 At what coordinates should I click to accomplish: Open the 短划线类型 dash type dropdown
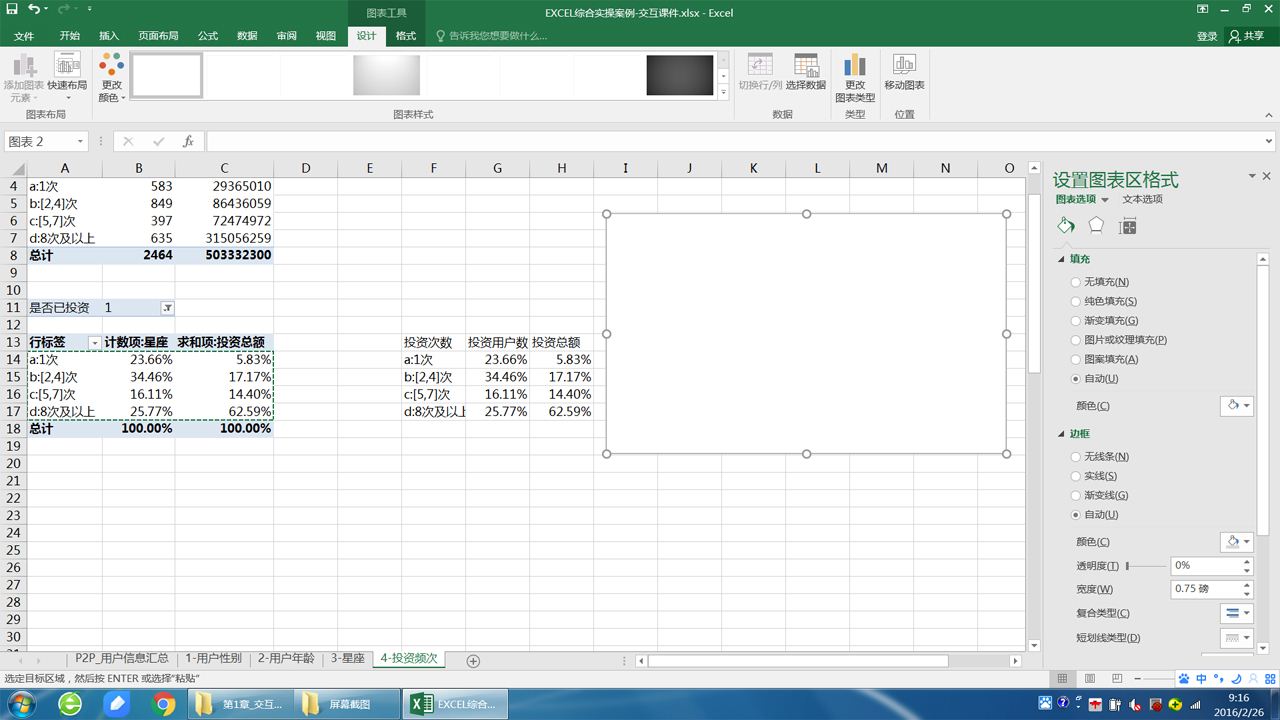coord(1237,637)
